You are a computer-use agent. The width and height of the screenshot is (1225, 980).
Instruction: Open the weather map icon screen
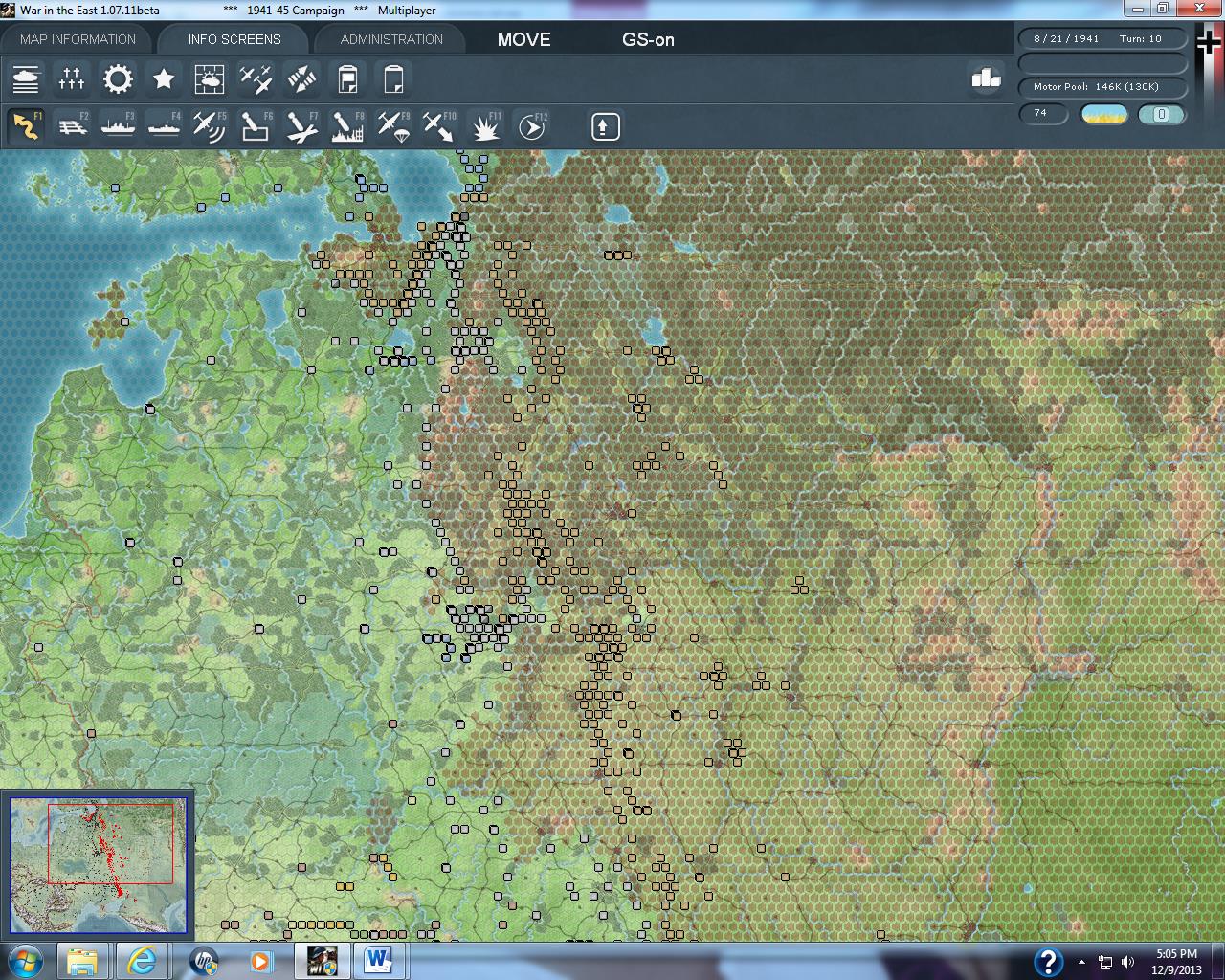click(x=210, y=79)
